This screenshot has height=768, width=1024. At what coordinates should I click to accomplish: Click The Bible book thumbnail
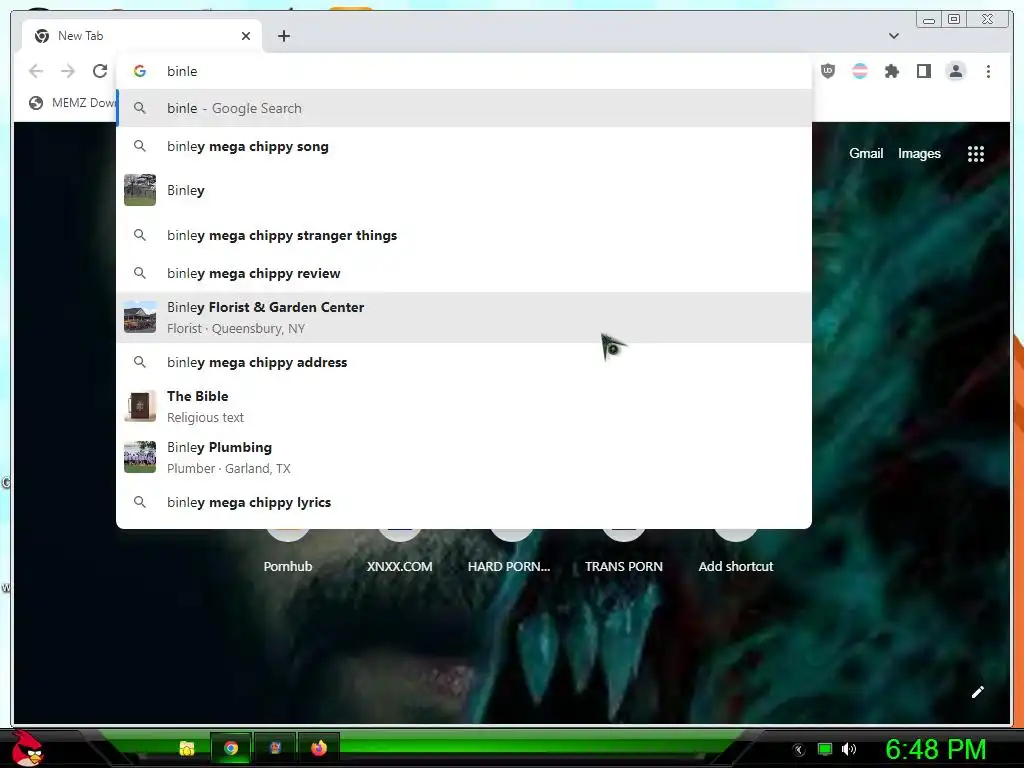140,406
